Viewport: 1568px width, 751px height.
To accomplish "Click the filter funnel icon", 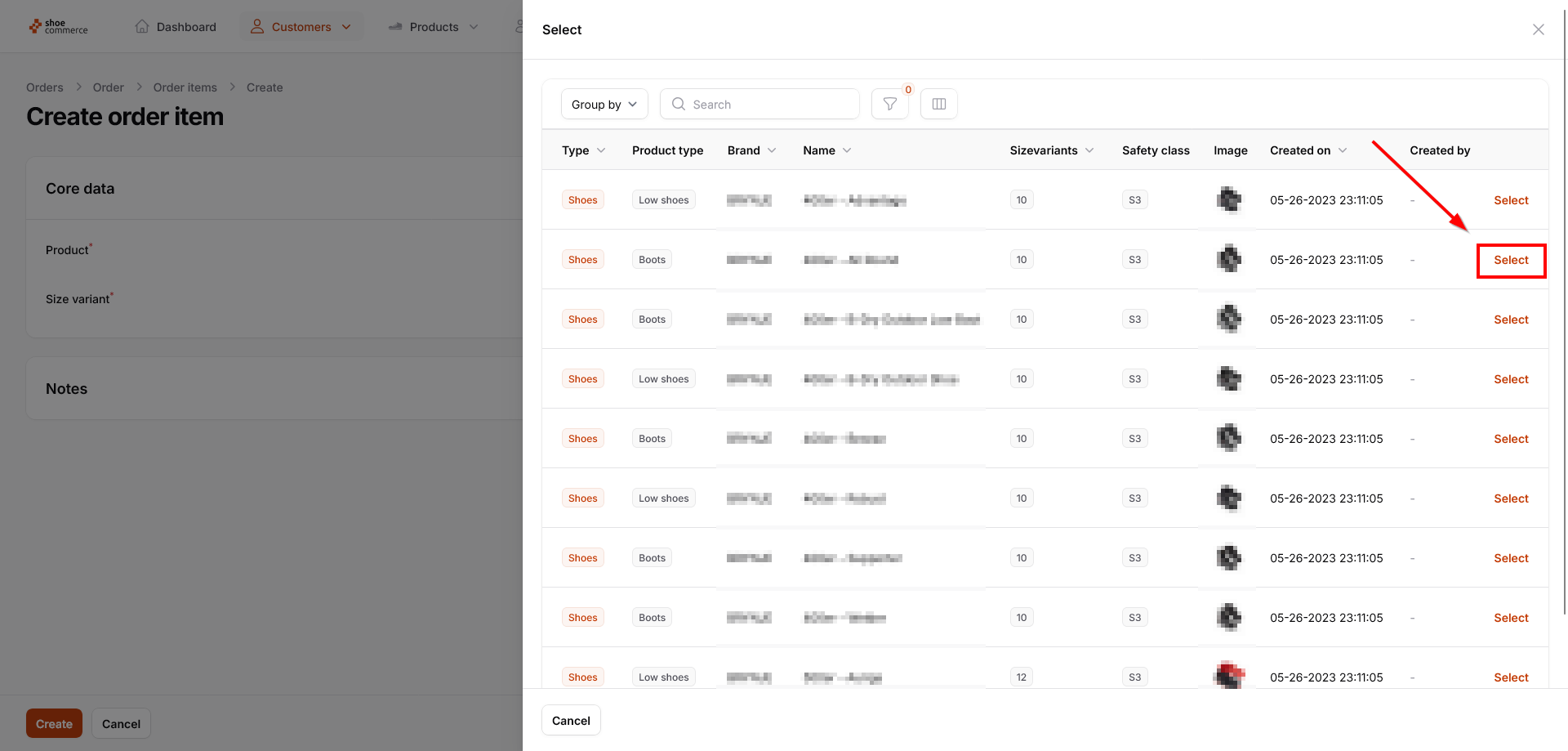I will [889, 104].
